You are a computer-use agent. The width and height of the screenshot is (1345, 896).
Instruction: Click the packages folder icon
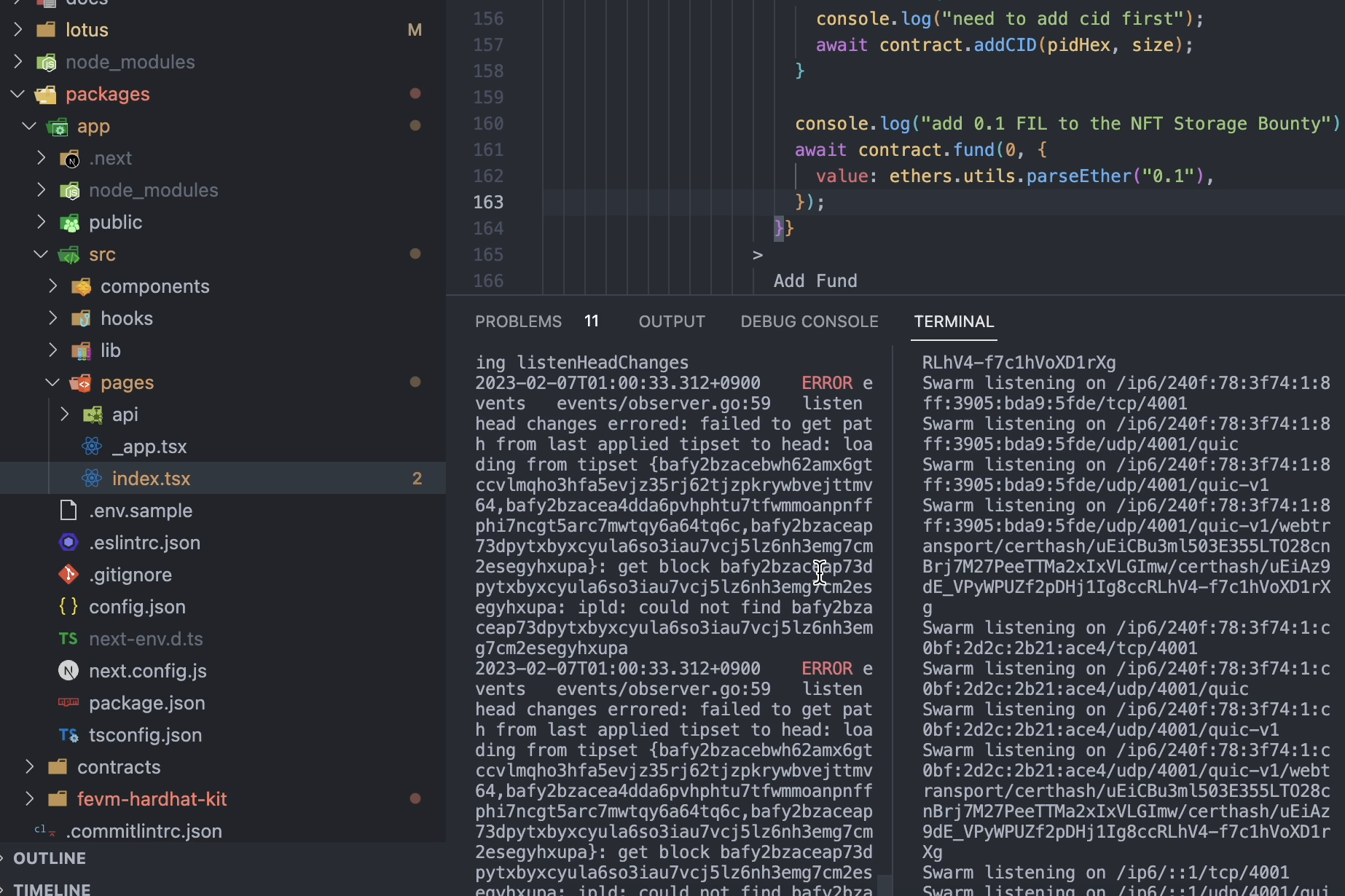(46, 94)
